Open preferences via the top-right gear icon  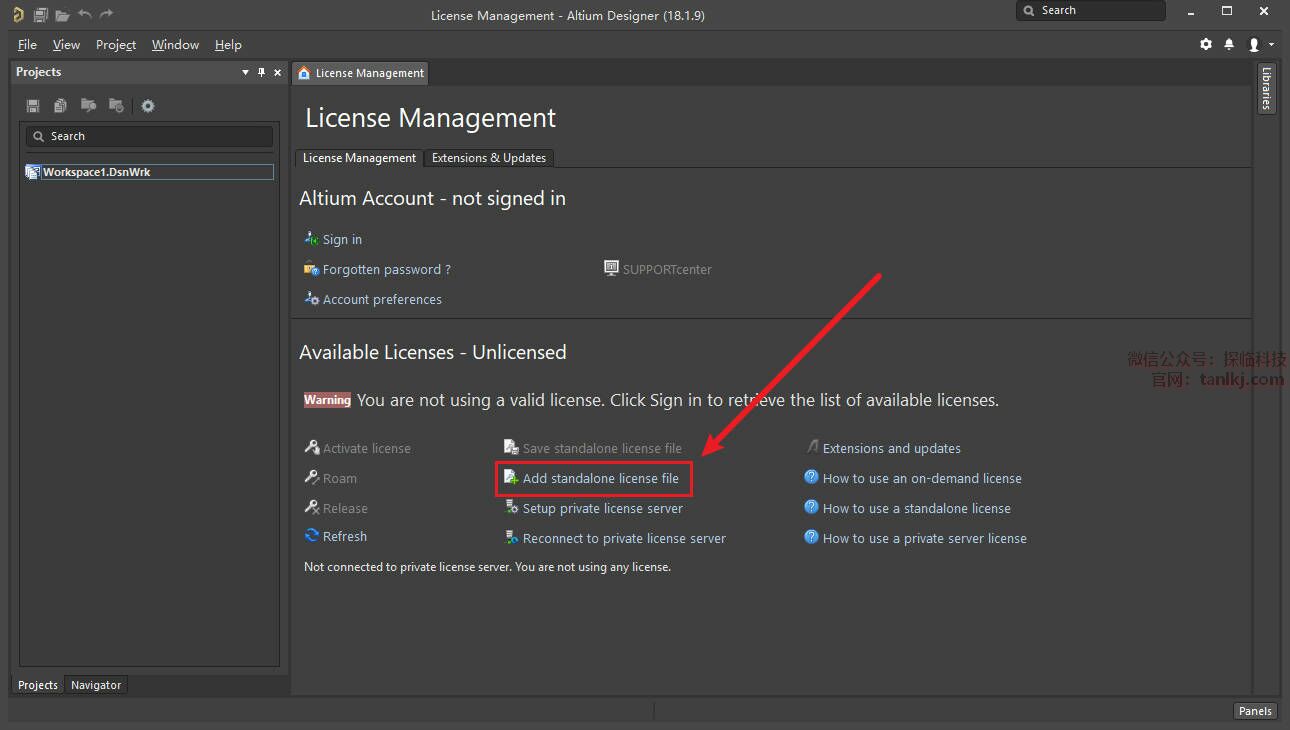point(1206,45)
